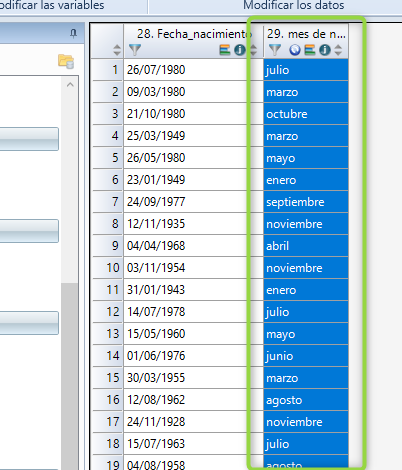Screen dimensions: 402x470
Task: Click date cell 03/11/1954
Action: click(x=193, y=268)
